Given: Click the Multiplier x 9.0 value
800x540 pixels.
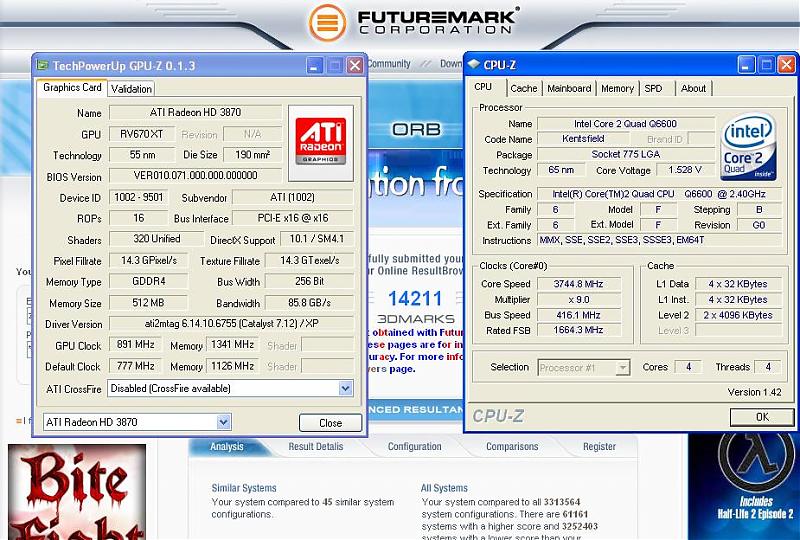Looking at the screenshot, I should tap(579, 300).
